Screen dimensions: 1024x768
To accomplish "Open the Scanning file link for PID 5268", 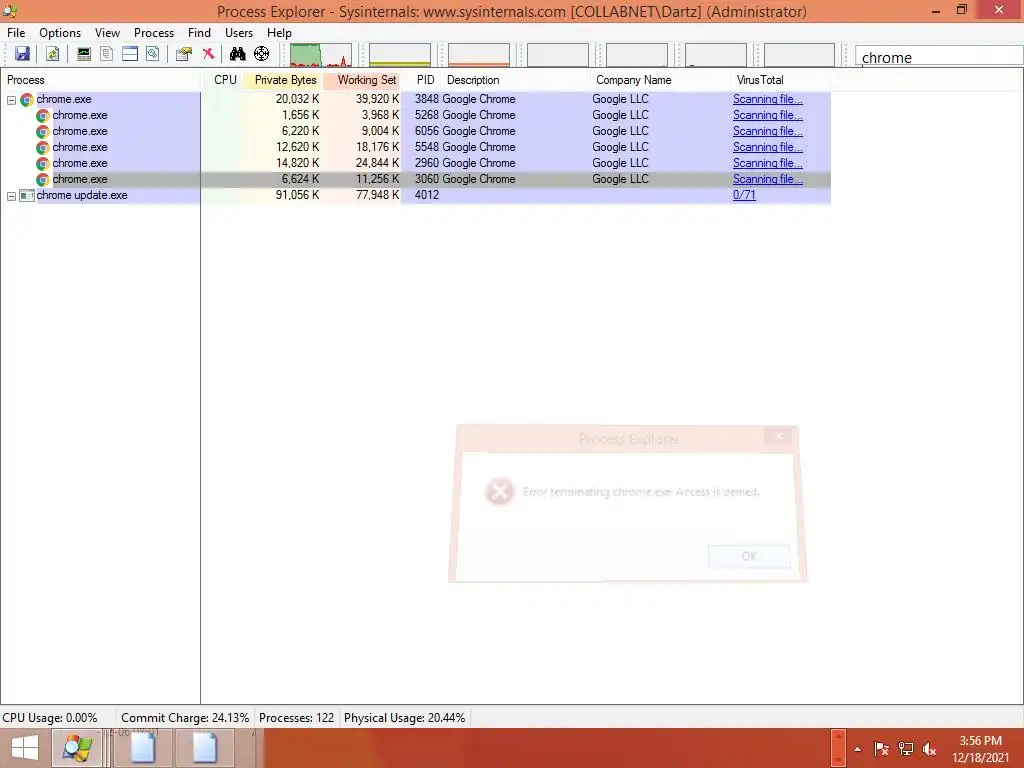I will 767,115.
